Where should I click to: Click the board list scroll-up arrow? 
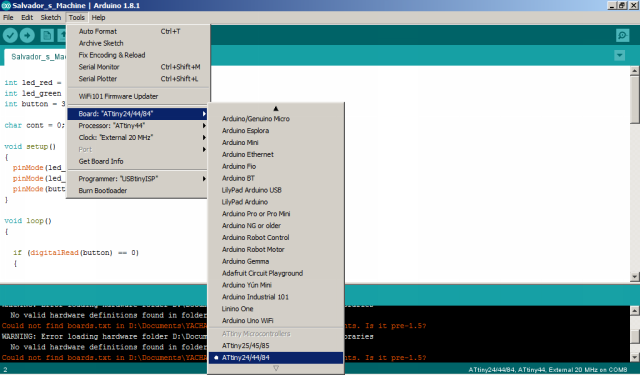pyautogui.click(x=276, y=109)
